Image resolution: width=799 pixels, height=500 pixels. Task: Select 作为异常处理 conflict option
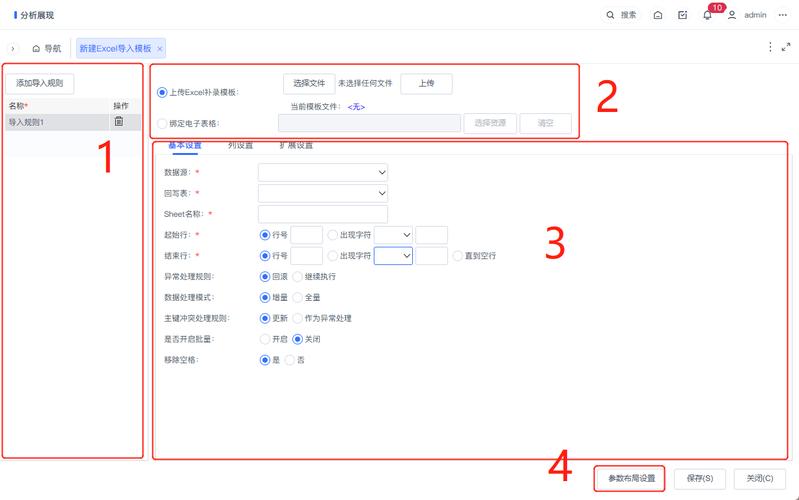tap(298, 319)
